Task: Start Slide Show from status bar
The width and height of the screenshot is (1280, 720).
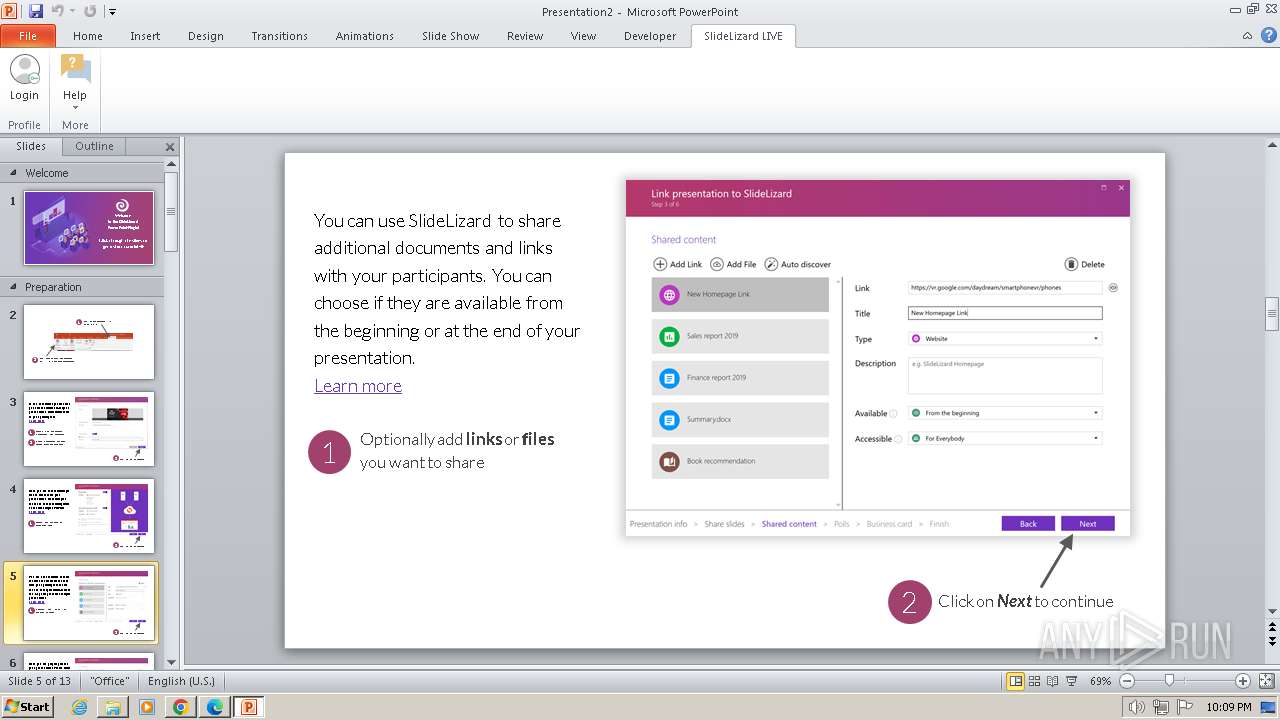Action: (x=1071, y=681)
